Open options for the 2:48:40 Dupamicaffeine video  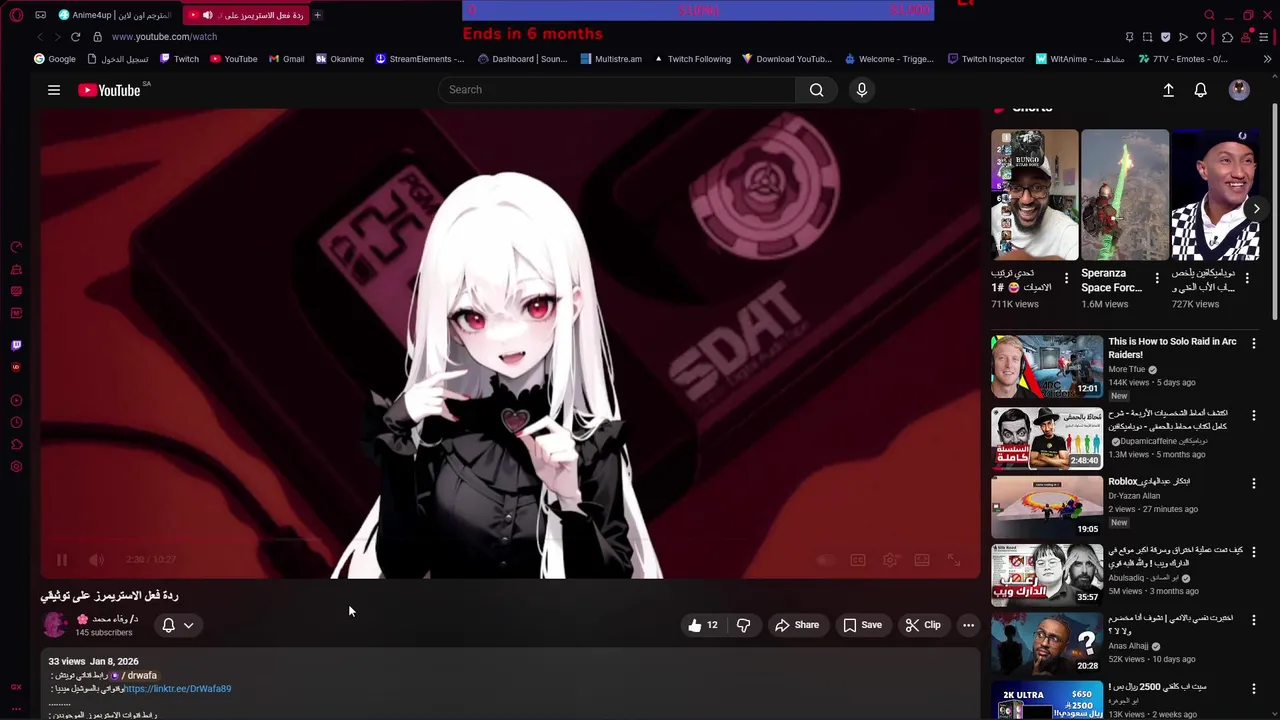click(1253, 414)
